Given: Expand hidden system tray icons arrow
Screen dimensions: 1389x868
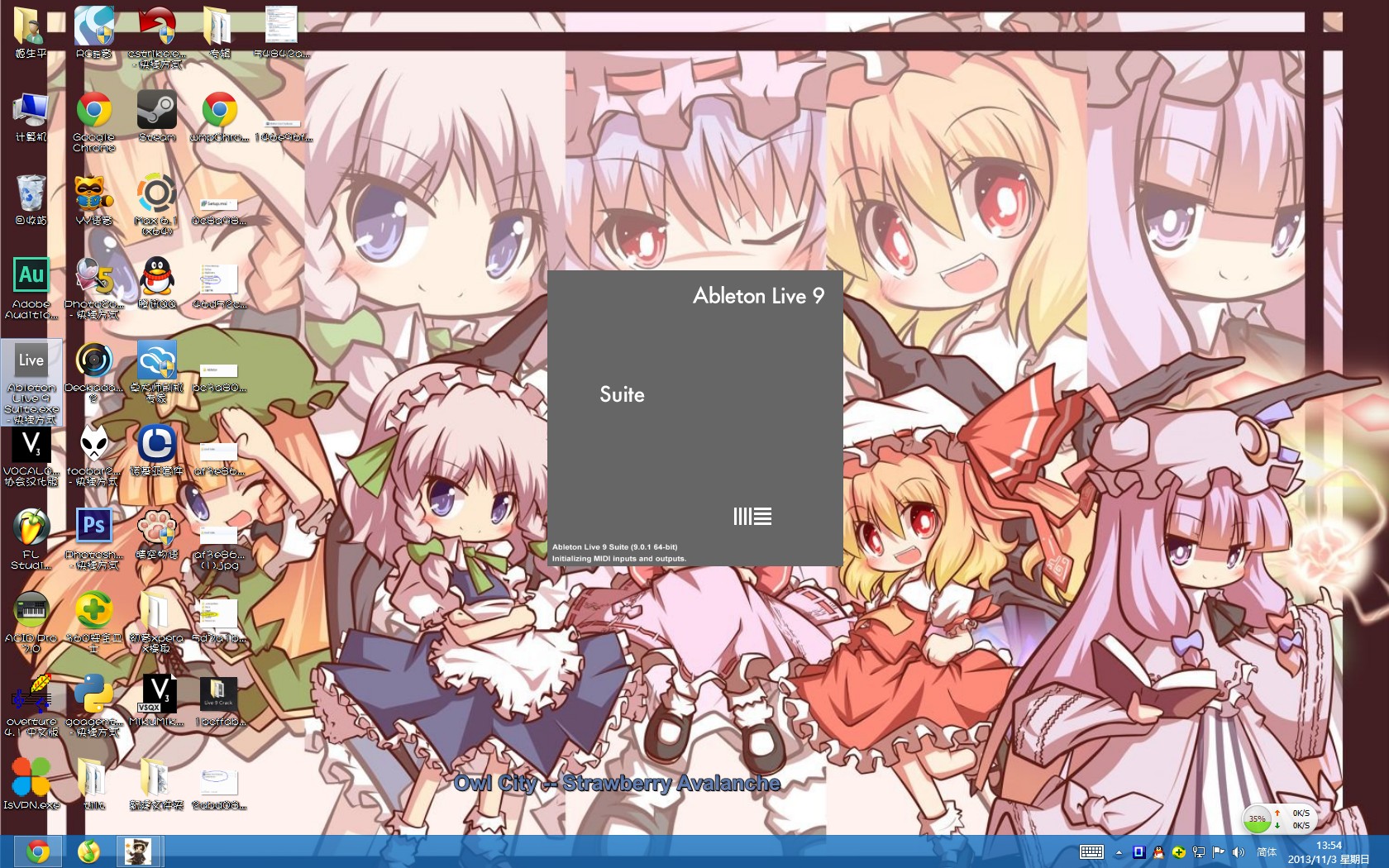Looking at the screenshot, I should click(1119, 852).
